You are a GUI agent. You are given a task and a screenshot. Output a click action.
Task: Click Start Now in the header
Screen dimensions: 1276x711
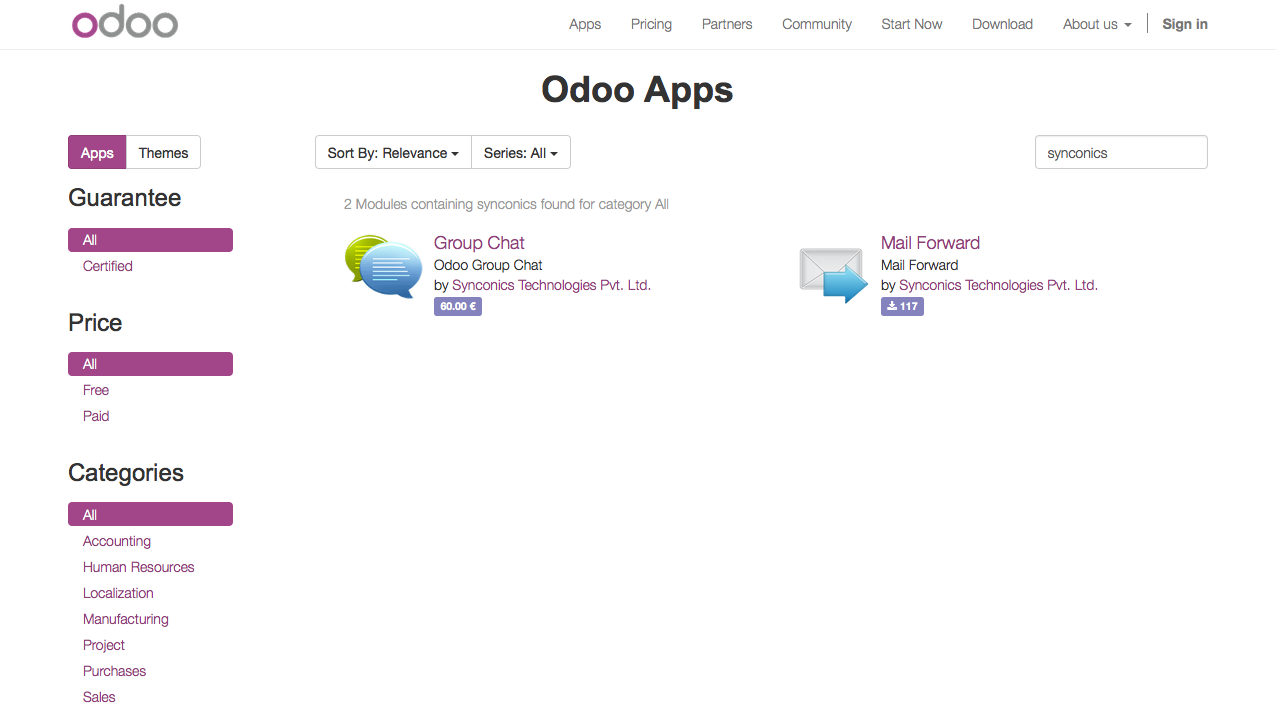912,24
